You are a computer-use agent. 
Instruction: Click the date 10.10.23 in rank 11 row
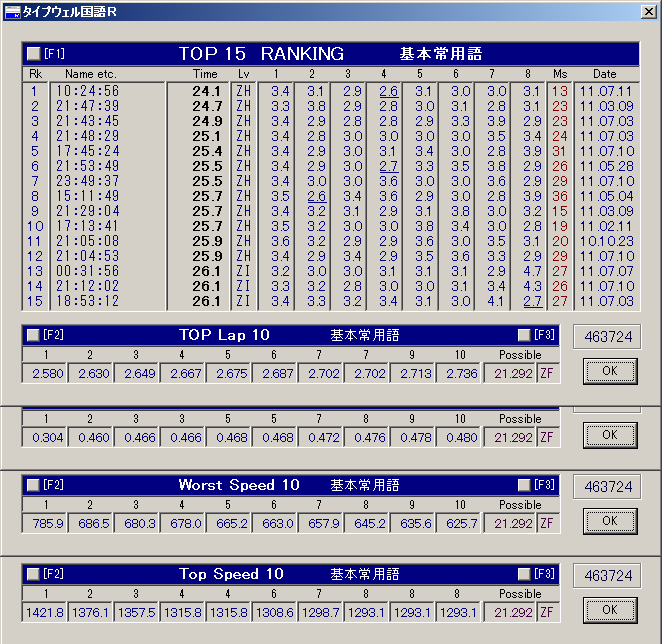click(x=606, y=241)
